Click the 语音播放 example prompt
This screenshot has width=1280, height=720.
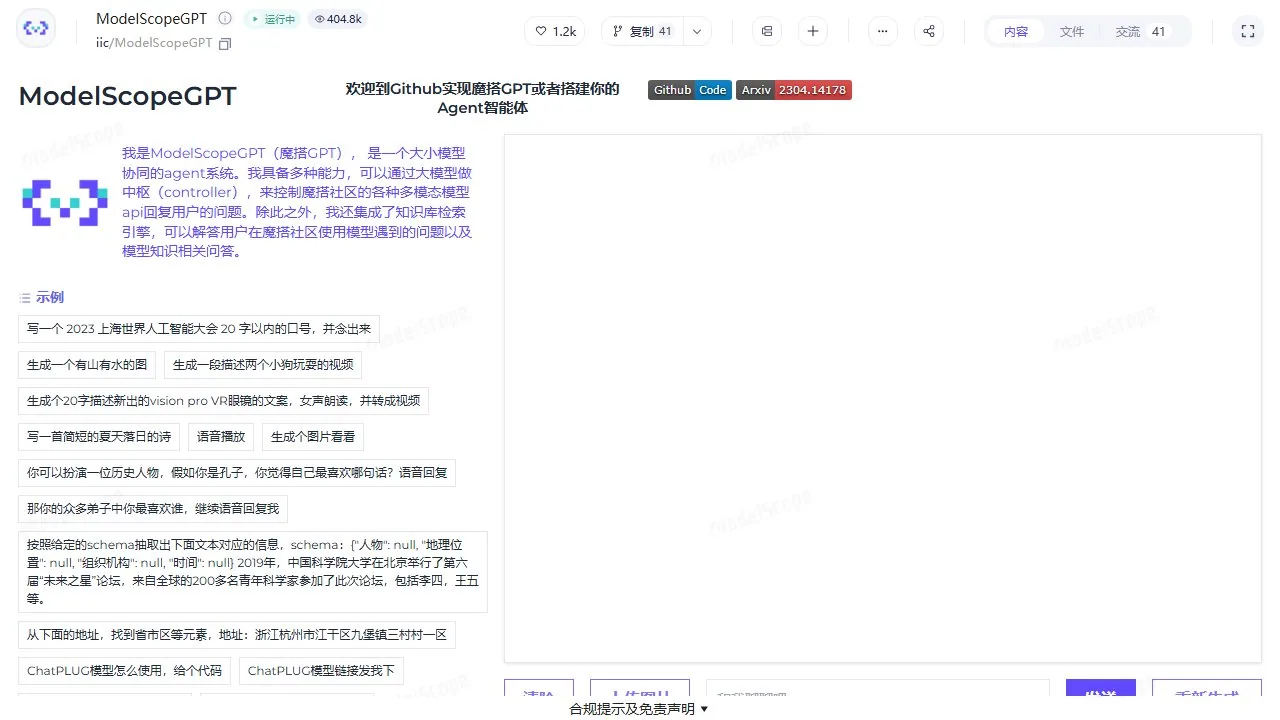(221, 437)
